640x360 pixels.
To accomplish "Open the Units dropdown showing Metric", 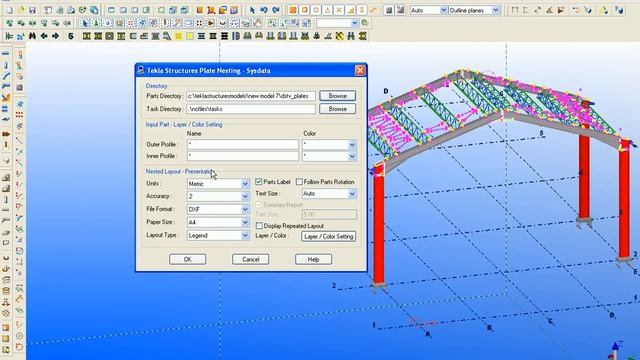I will tap(245, 184).
